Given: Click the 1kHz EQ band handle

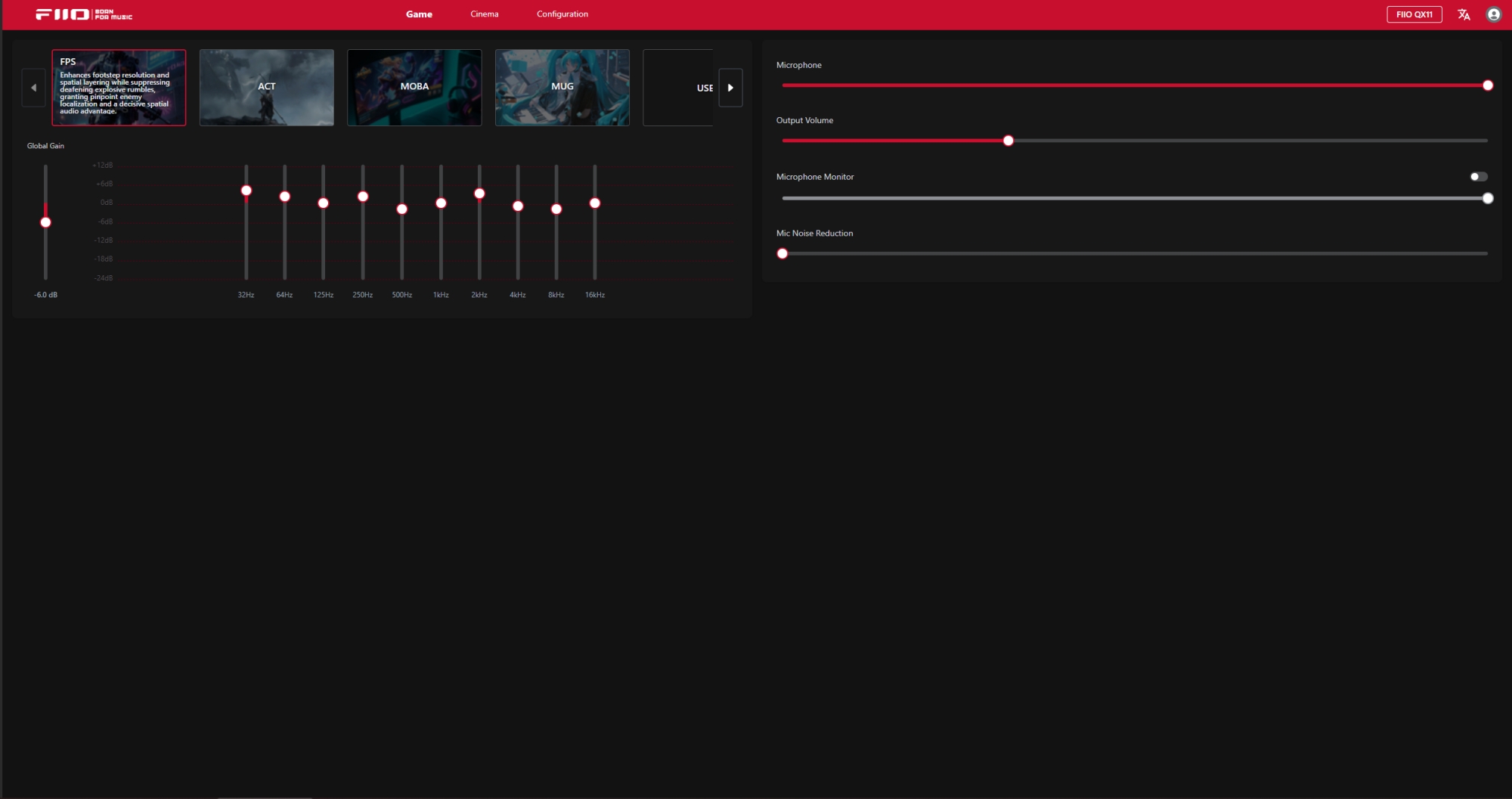Looking at the screenshot, I should (441, 203).
